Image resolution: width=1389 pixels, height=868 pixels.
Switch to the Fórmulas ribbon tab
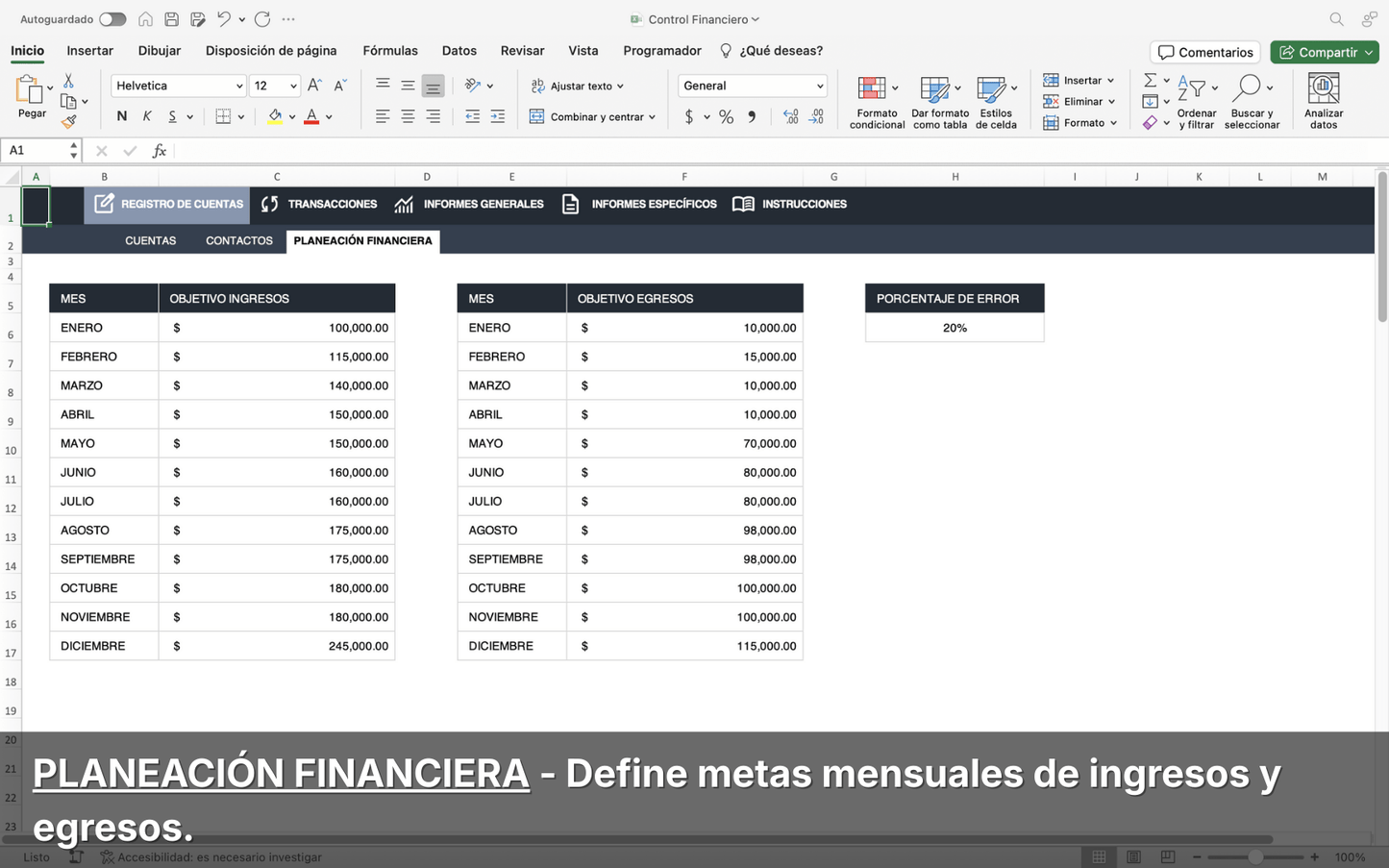(x=390, y=50)
